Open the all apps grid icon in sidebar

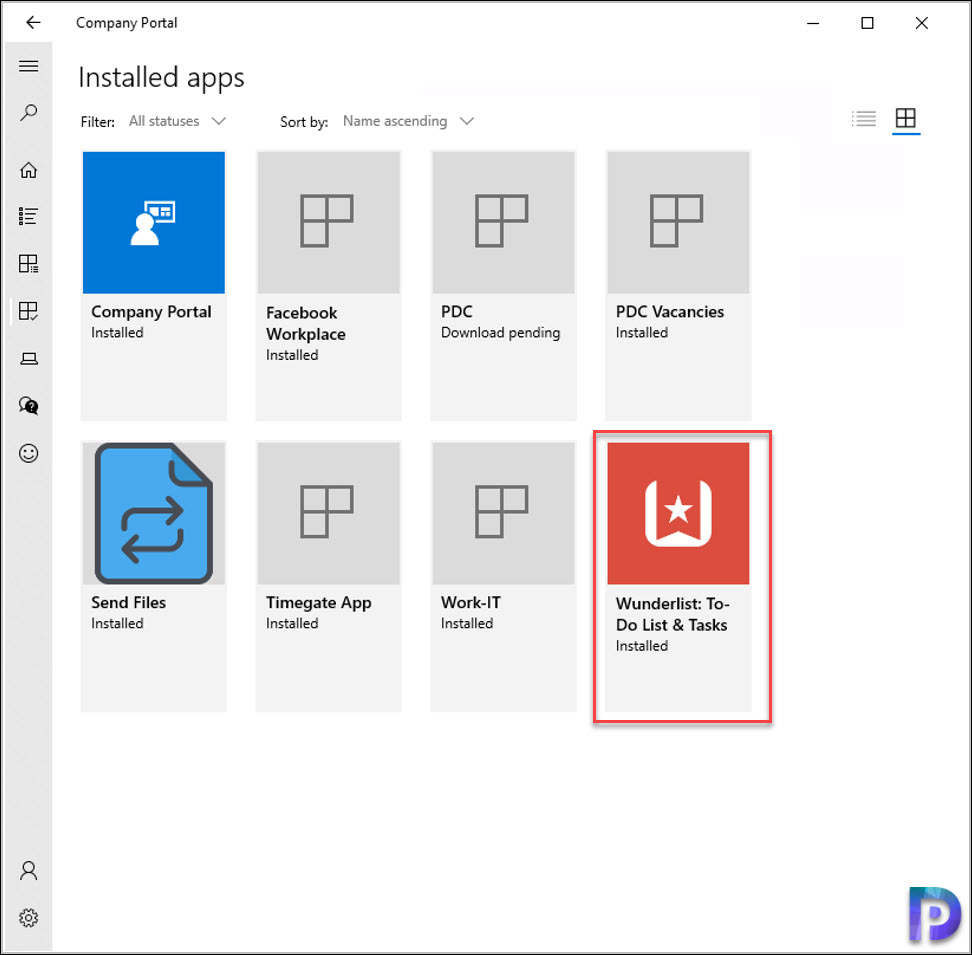[29, 264]
